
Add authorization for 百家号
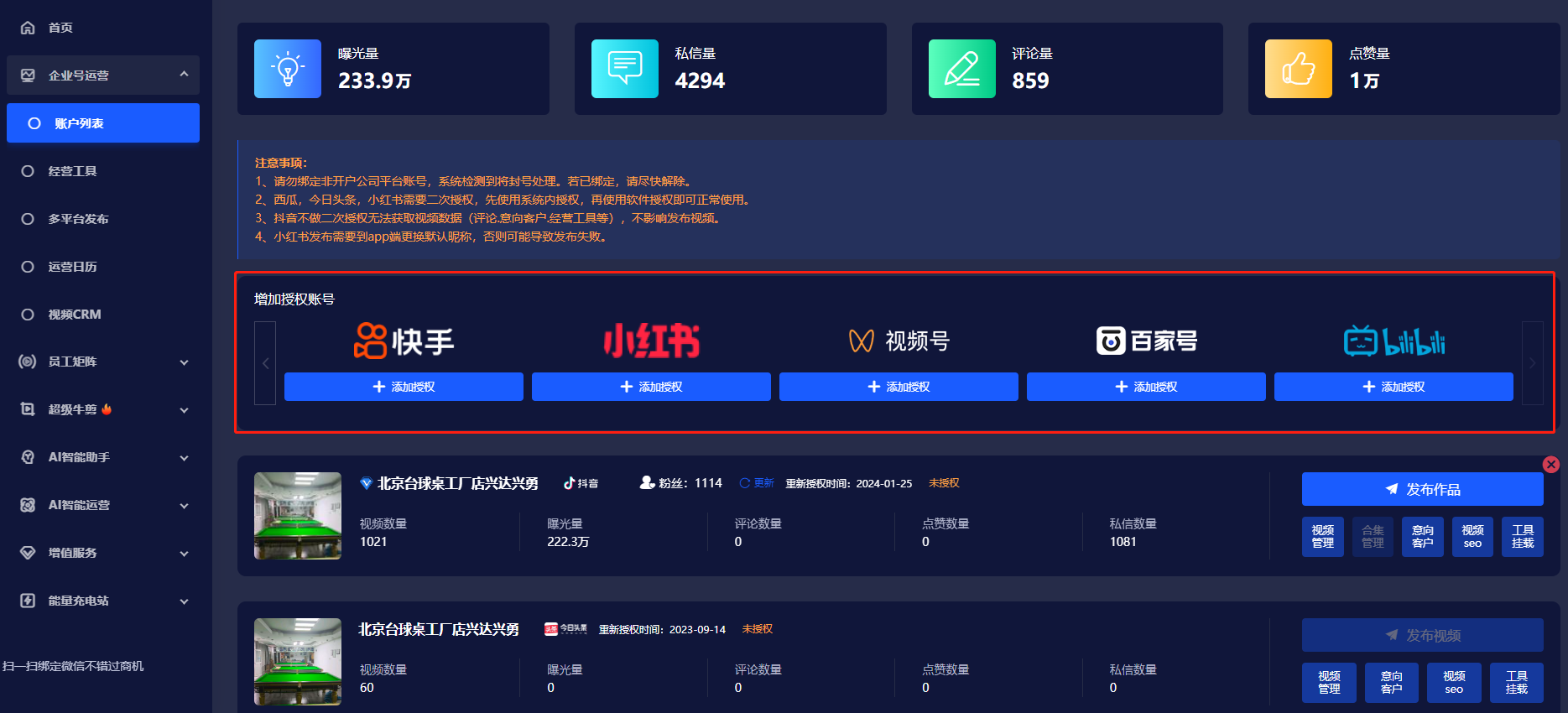pyautogui.click(x=1146, y=387)
